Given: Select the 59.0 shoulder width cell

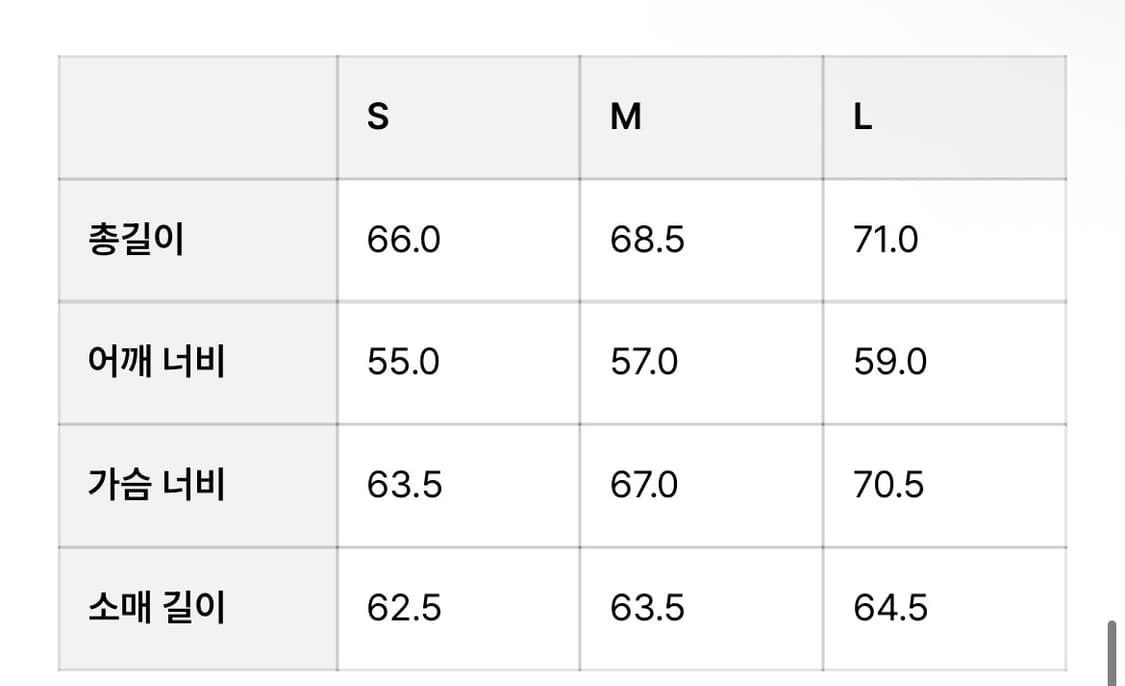Looking at the screenshot, I should (890, 362).
